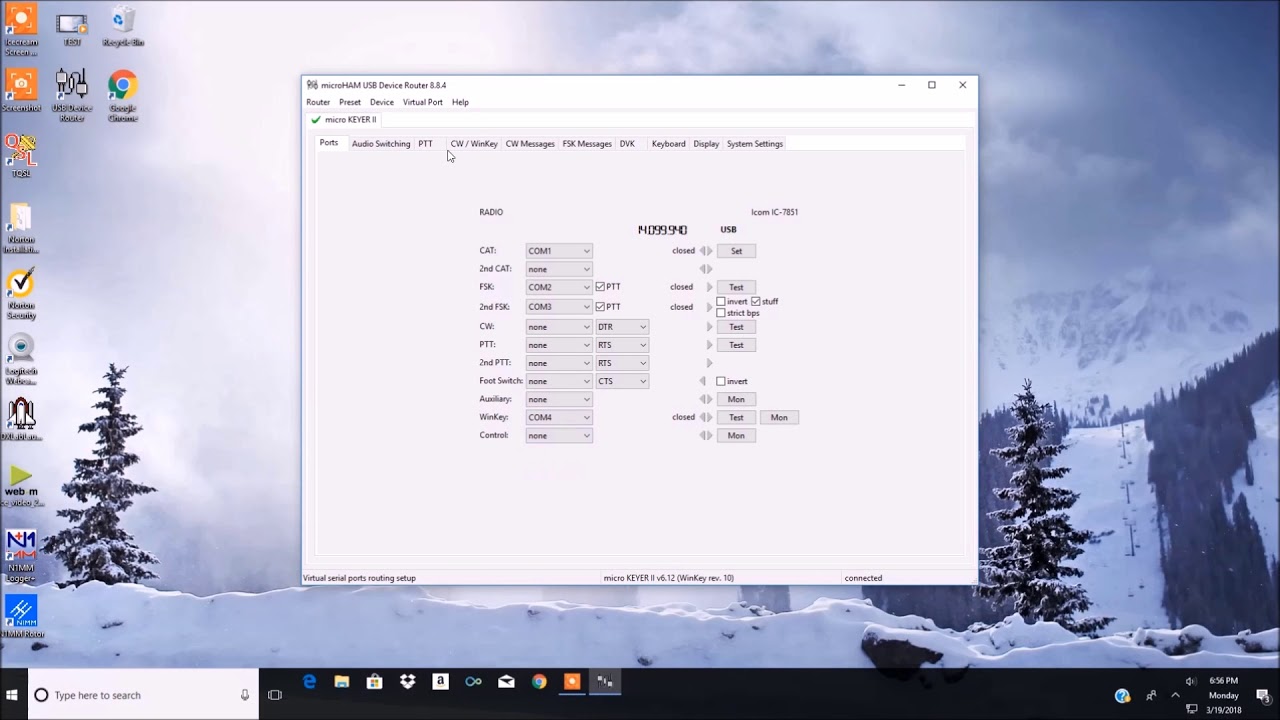Open the TEST desktop shortcut
The width and height of the screenshot is (1280, 720).
(x=72, y=28)
